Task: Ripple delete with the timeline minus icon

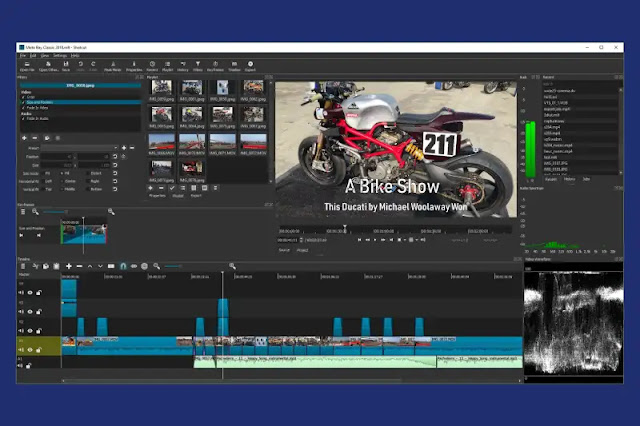Action: (x=79, y=266)
